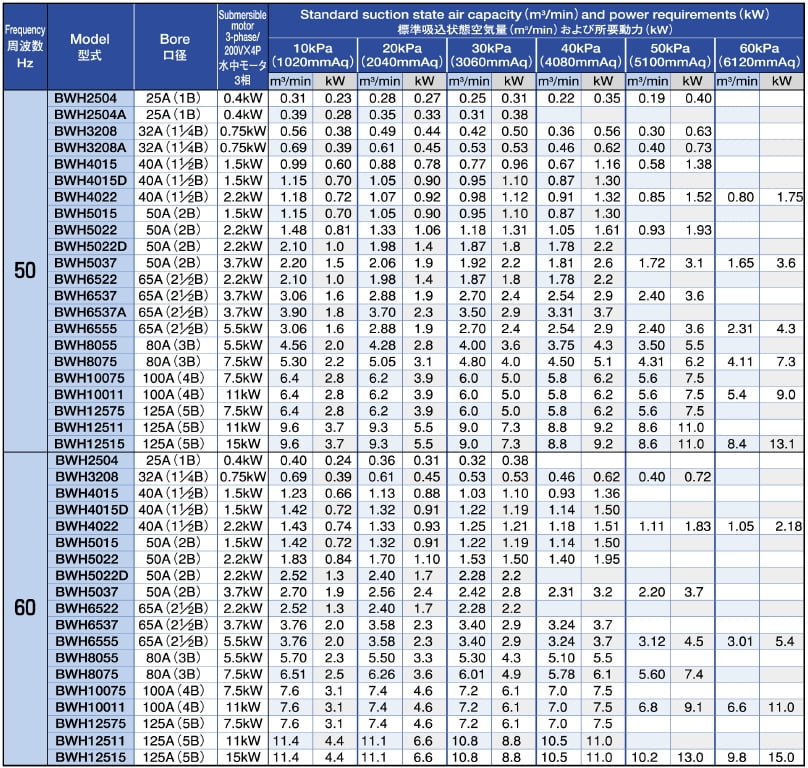Click the "15.0" kW value
Viewport: 808px width, 768px height.
pyautogui.click(x=781, y=757)
